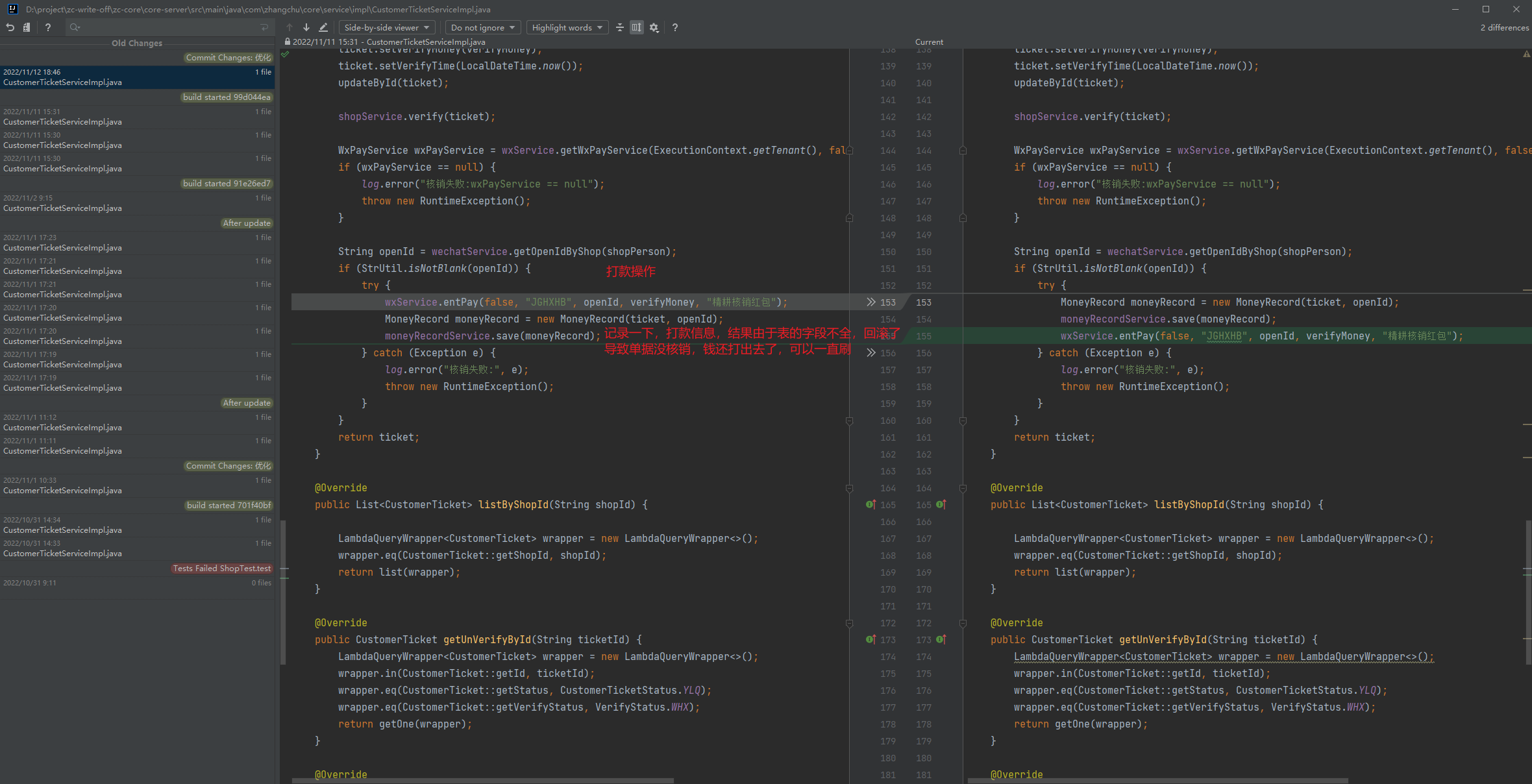Click the Current label above right pane

[929, 42]
